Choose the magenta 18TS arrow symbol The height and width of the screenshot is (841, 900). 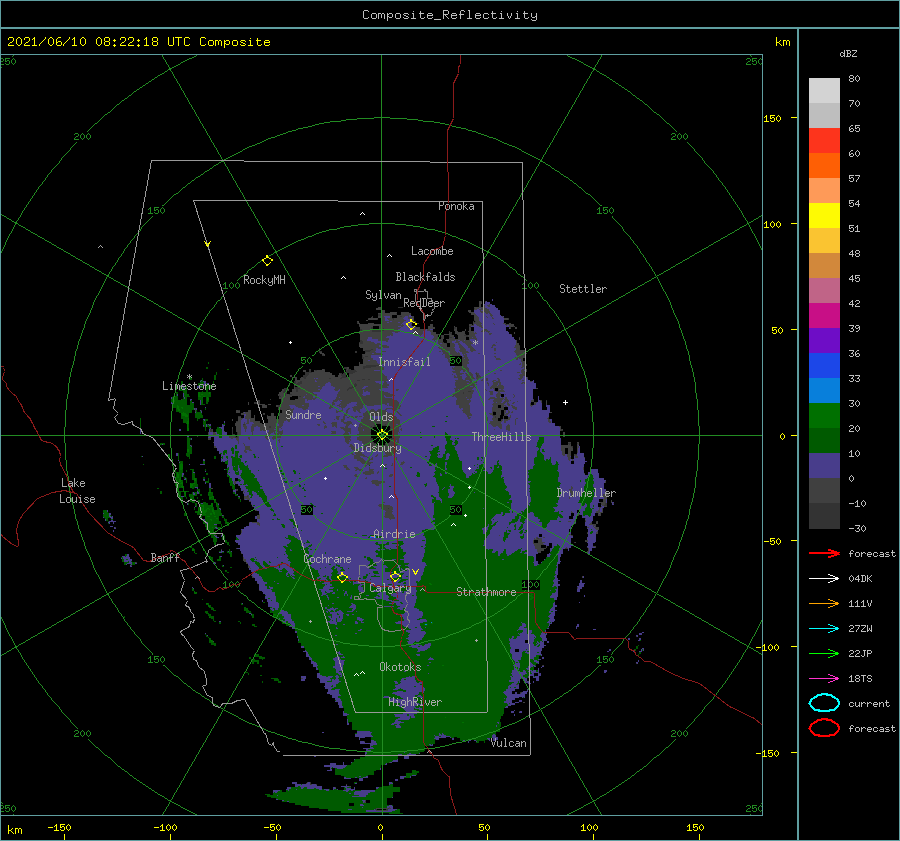[824, 679]
